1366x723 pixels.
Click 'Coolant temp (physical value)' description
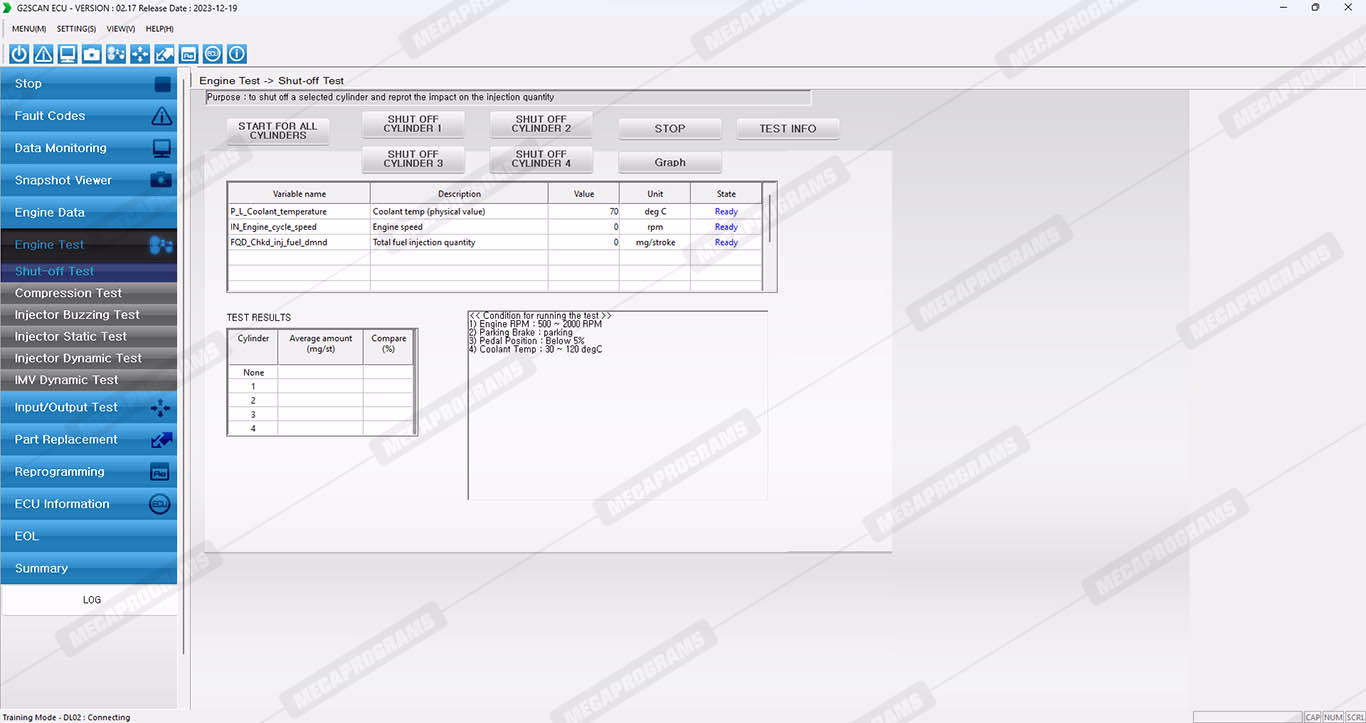click(459, 212)
